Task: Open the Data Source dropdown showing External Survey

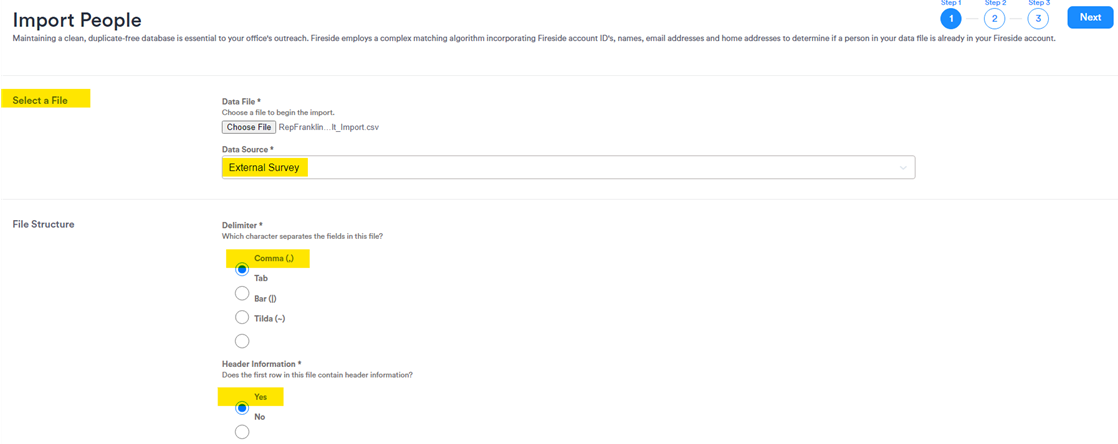Action: point(568,168)
